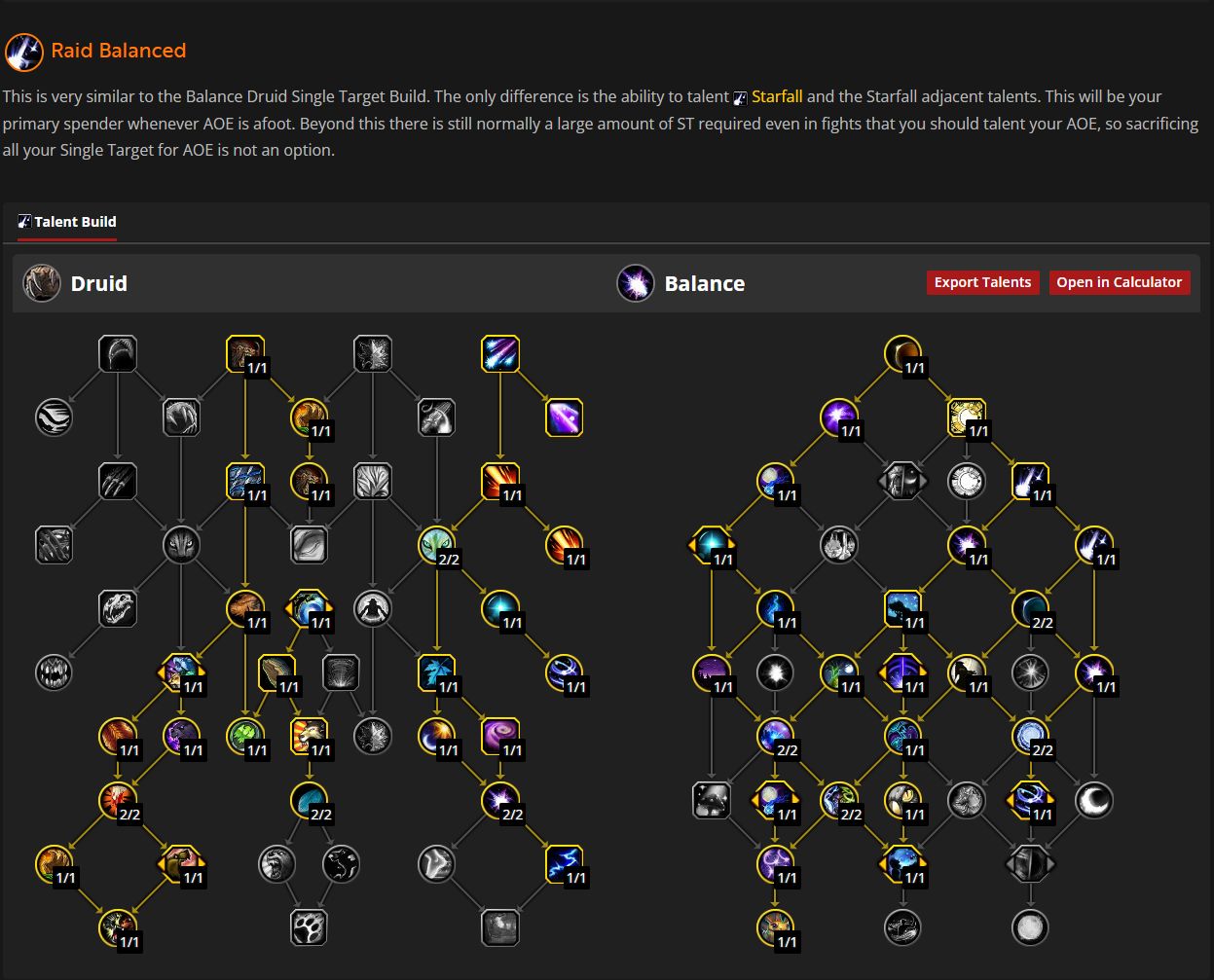Click the Balance spec icon in header

636,283
